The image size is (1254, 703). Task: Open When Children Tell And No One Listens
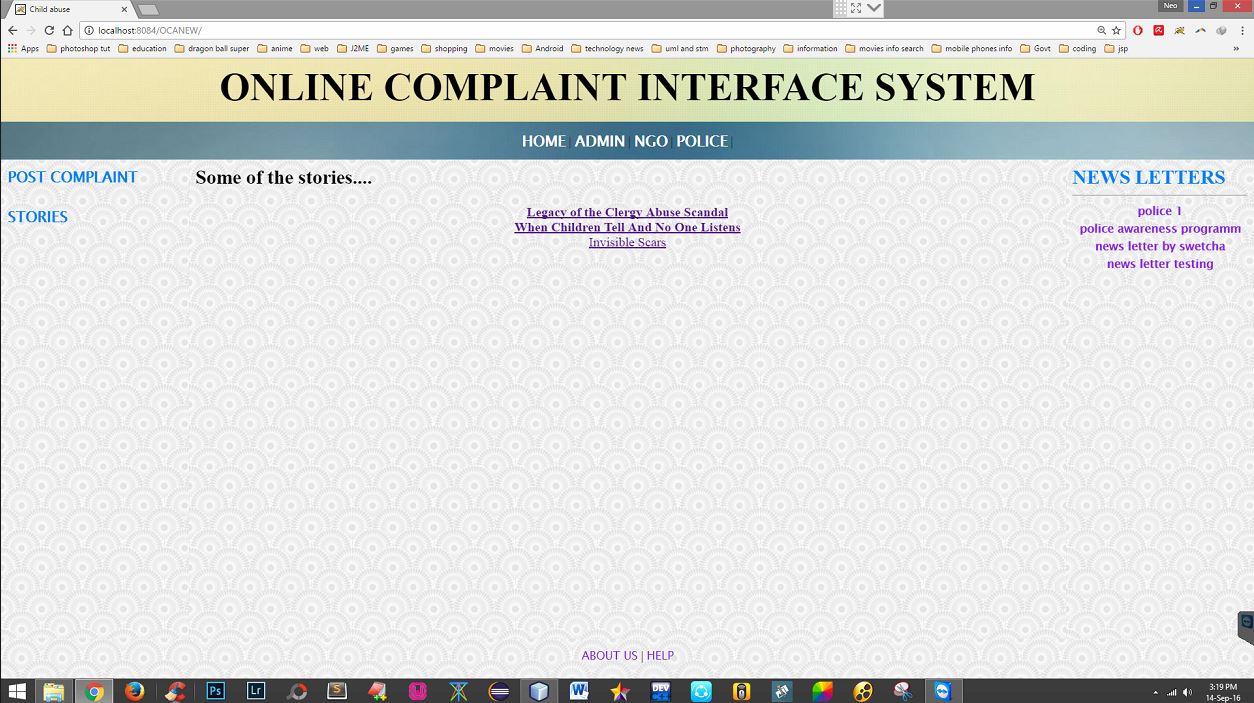[x=627, y=227]
